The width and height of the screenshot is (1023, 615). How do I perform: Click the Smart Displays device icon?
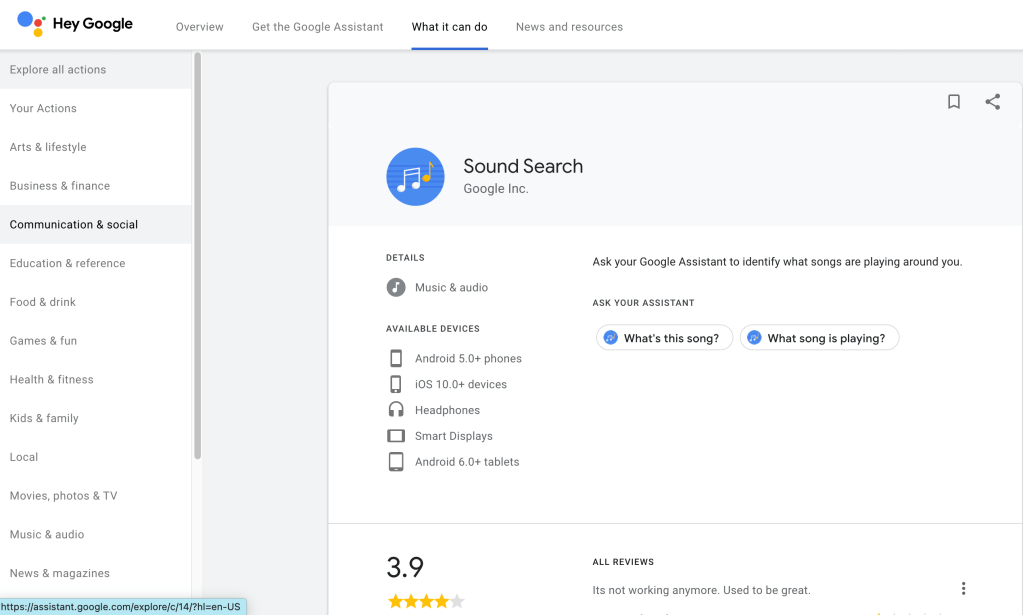click(396, 436)
